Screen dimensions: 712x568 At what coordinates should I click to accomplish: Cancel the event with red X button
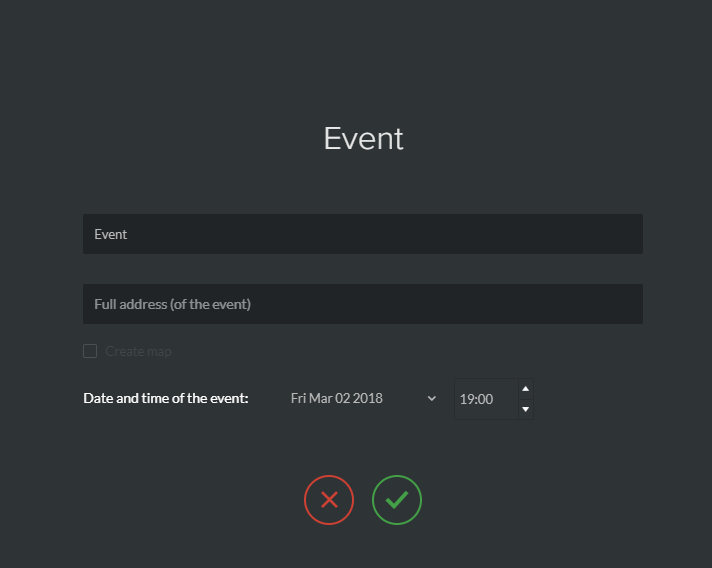tap(329, 500)
